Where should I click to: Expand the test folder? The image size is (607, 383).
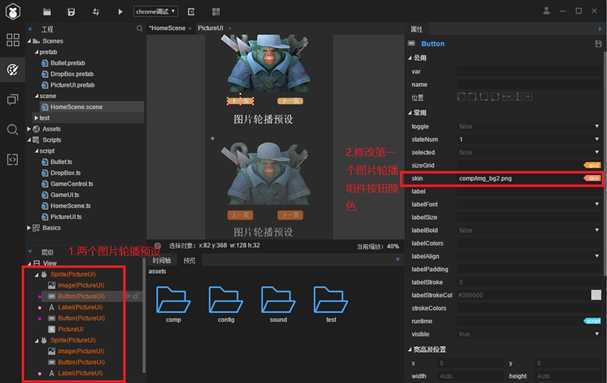(36, 118)
